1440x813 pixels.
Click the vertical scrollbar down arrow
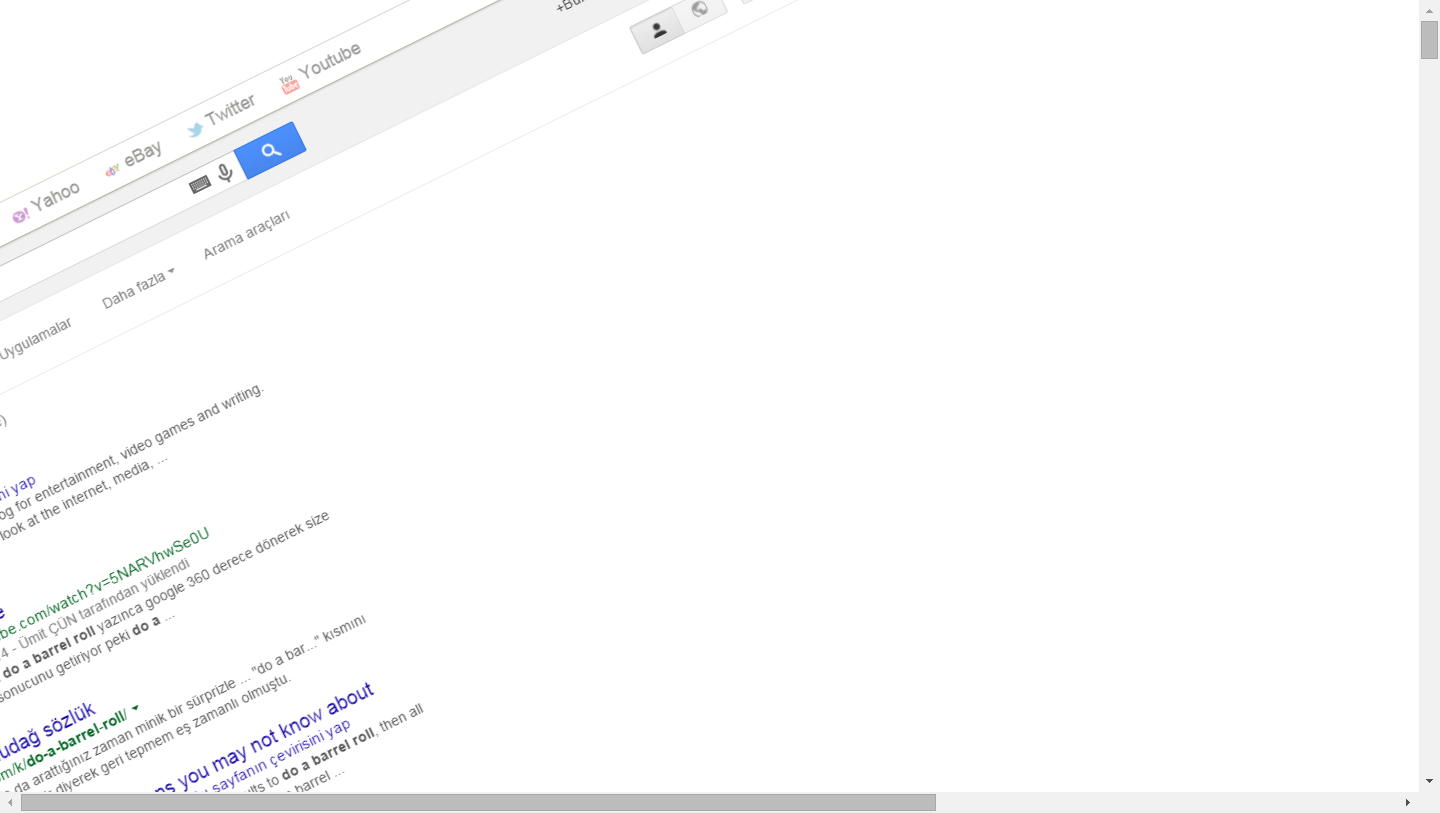pos(1429,781)
